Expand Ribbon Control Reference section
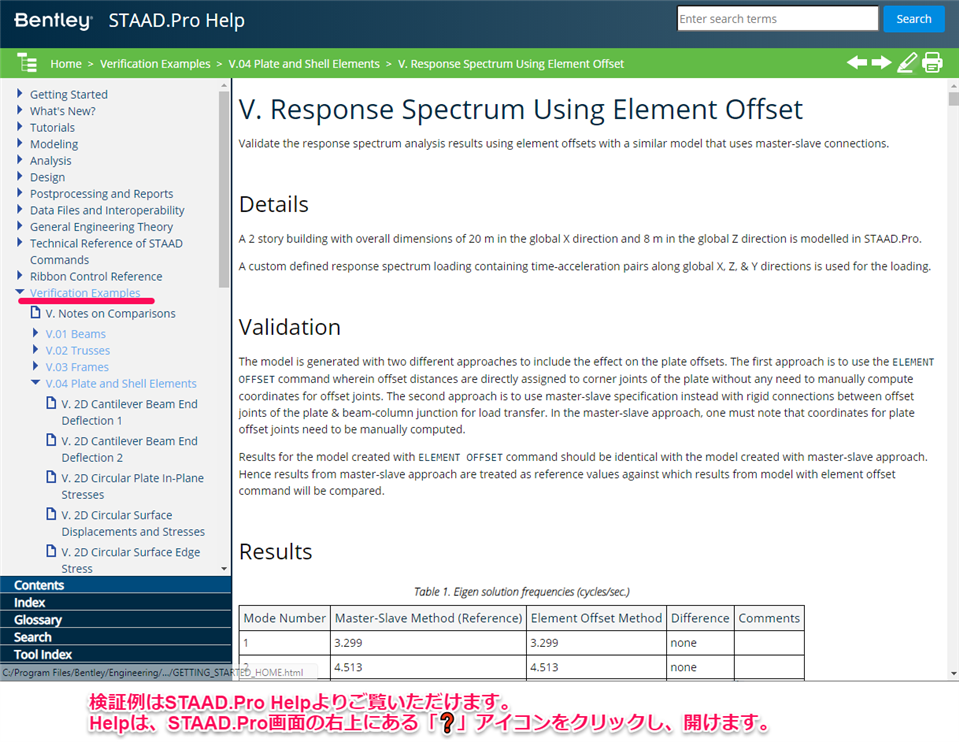Image resolution: width=959 pixels, height=742 pixels. [x=20, y=275]
